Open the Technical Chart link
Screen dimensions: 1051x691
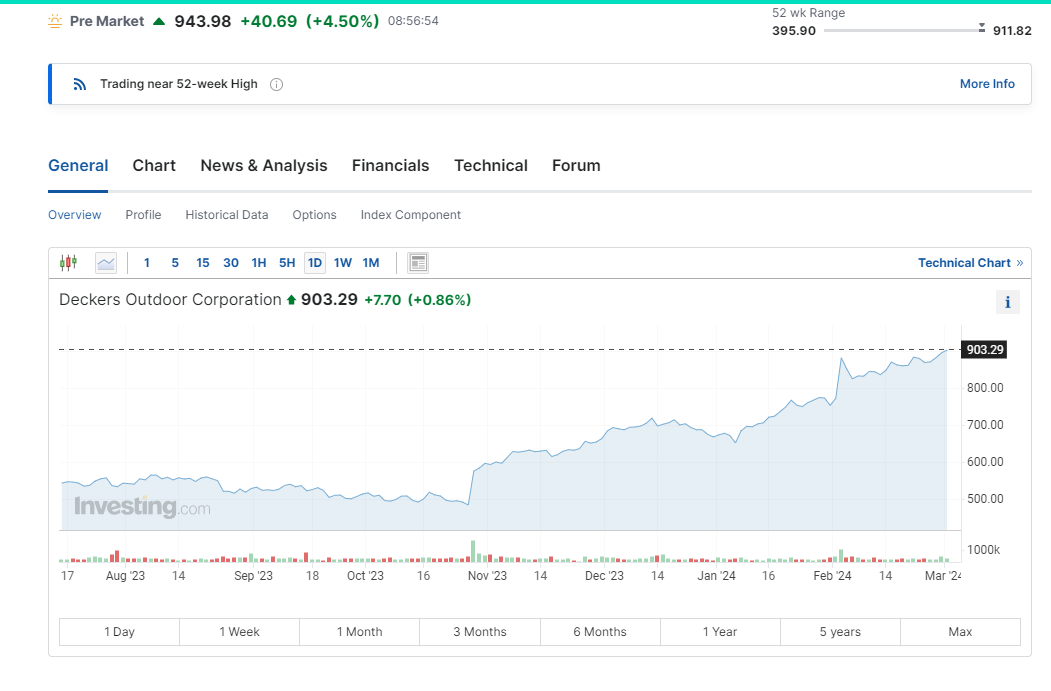tap(971, 263)
